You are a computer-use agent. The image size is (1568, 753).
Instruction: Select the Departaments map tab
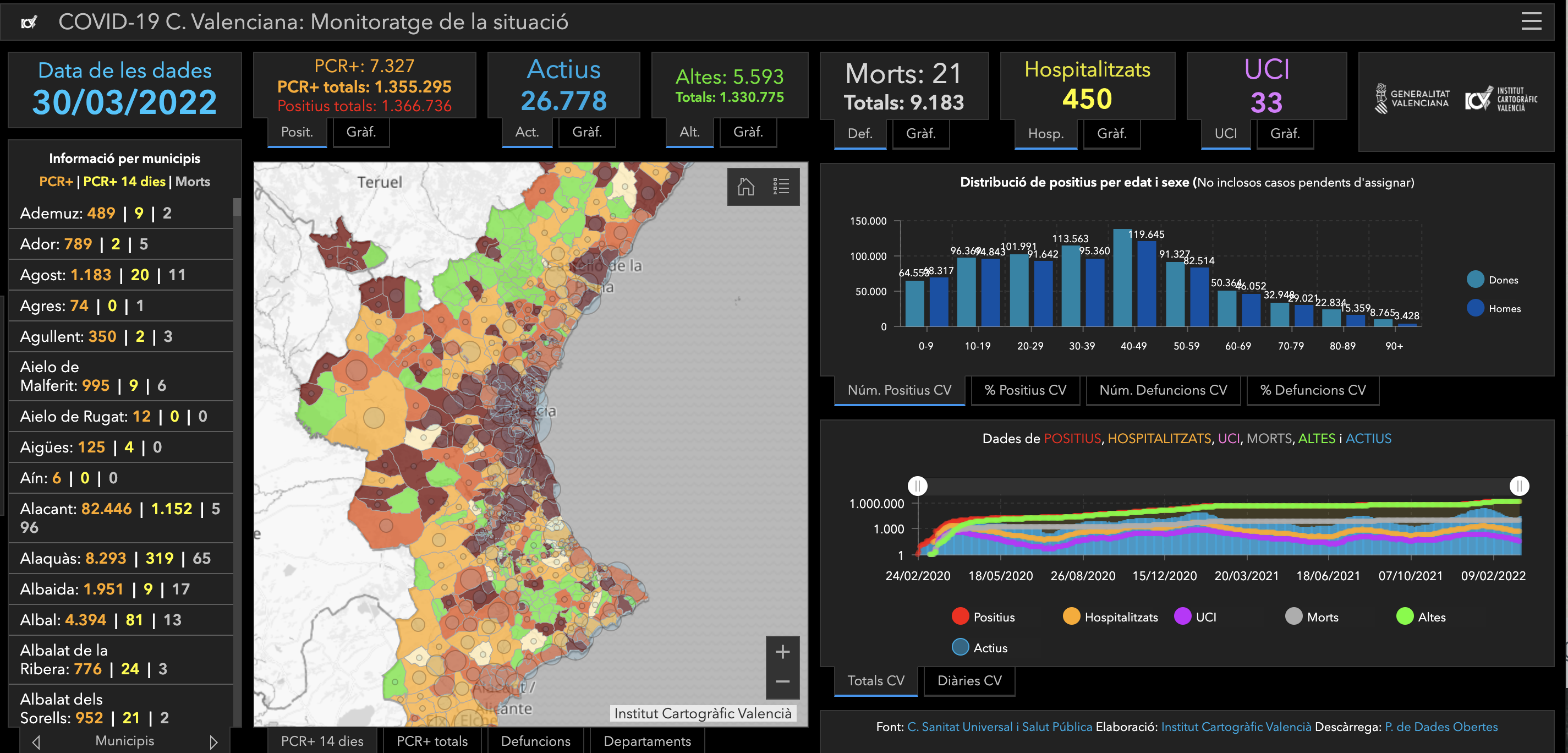tap(647, 741)
